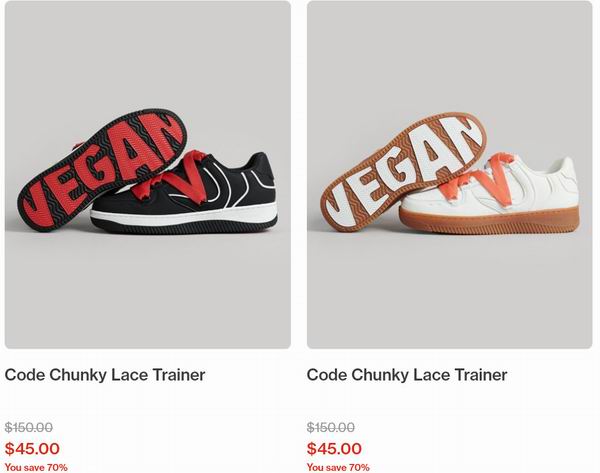
Task: Click the white midsole of the black trainer
Action: click(x=184, y=214)
